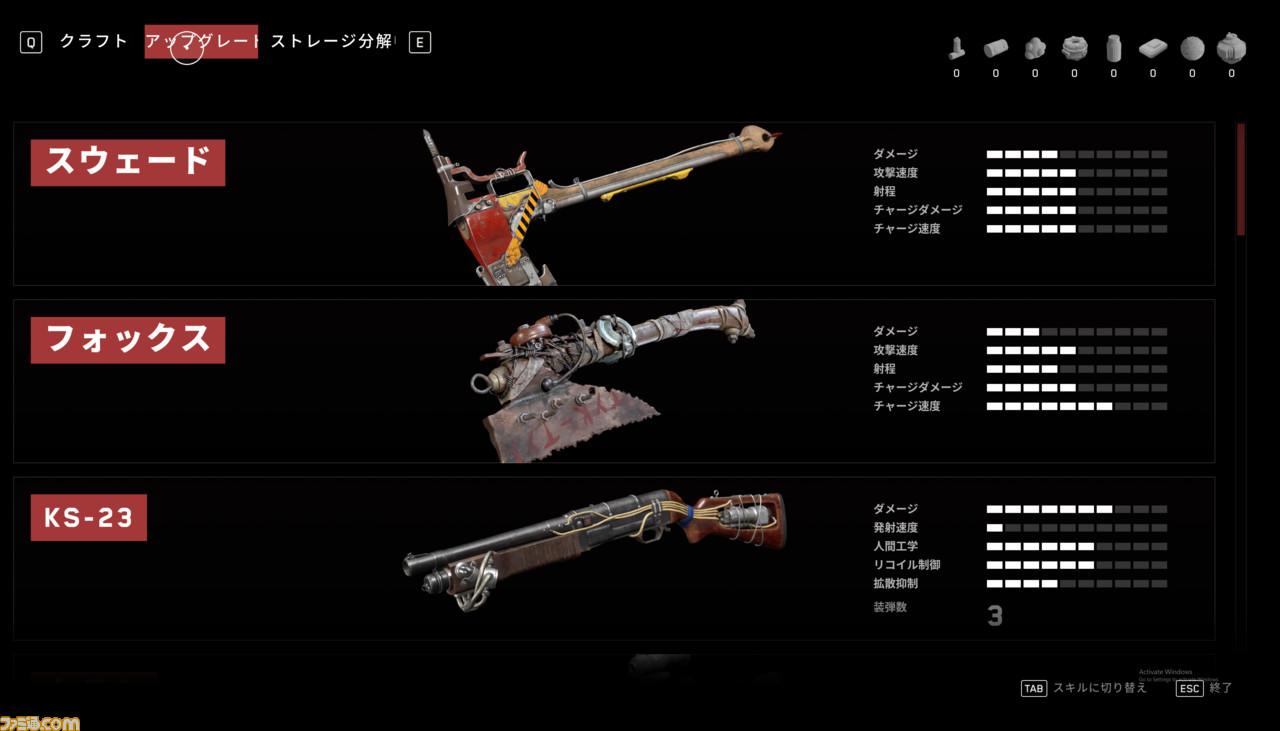Click the red vertical scrollbar thumb

pos(1241,179)
